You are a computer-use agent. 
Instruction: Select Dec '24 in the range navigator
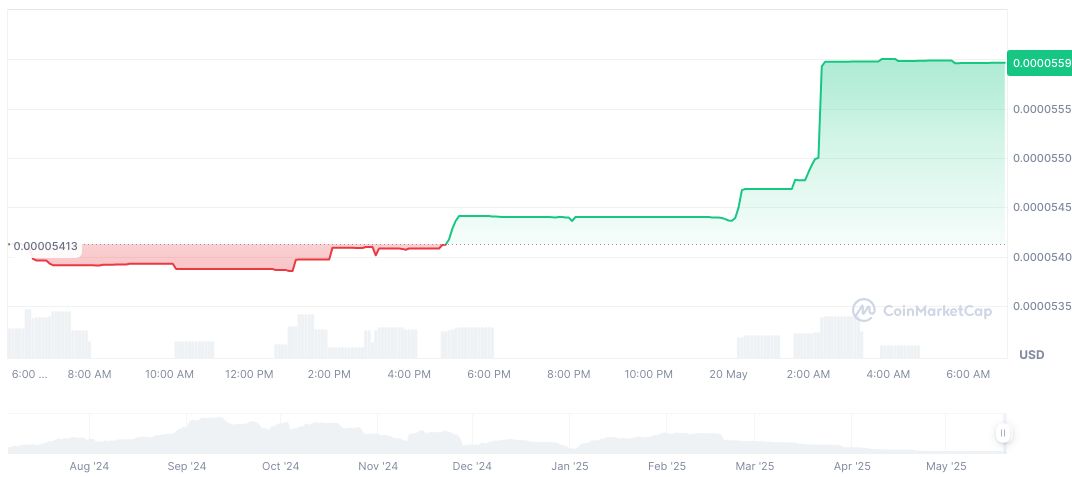tap(472, 466)
